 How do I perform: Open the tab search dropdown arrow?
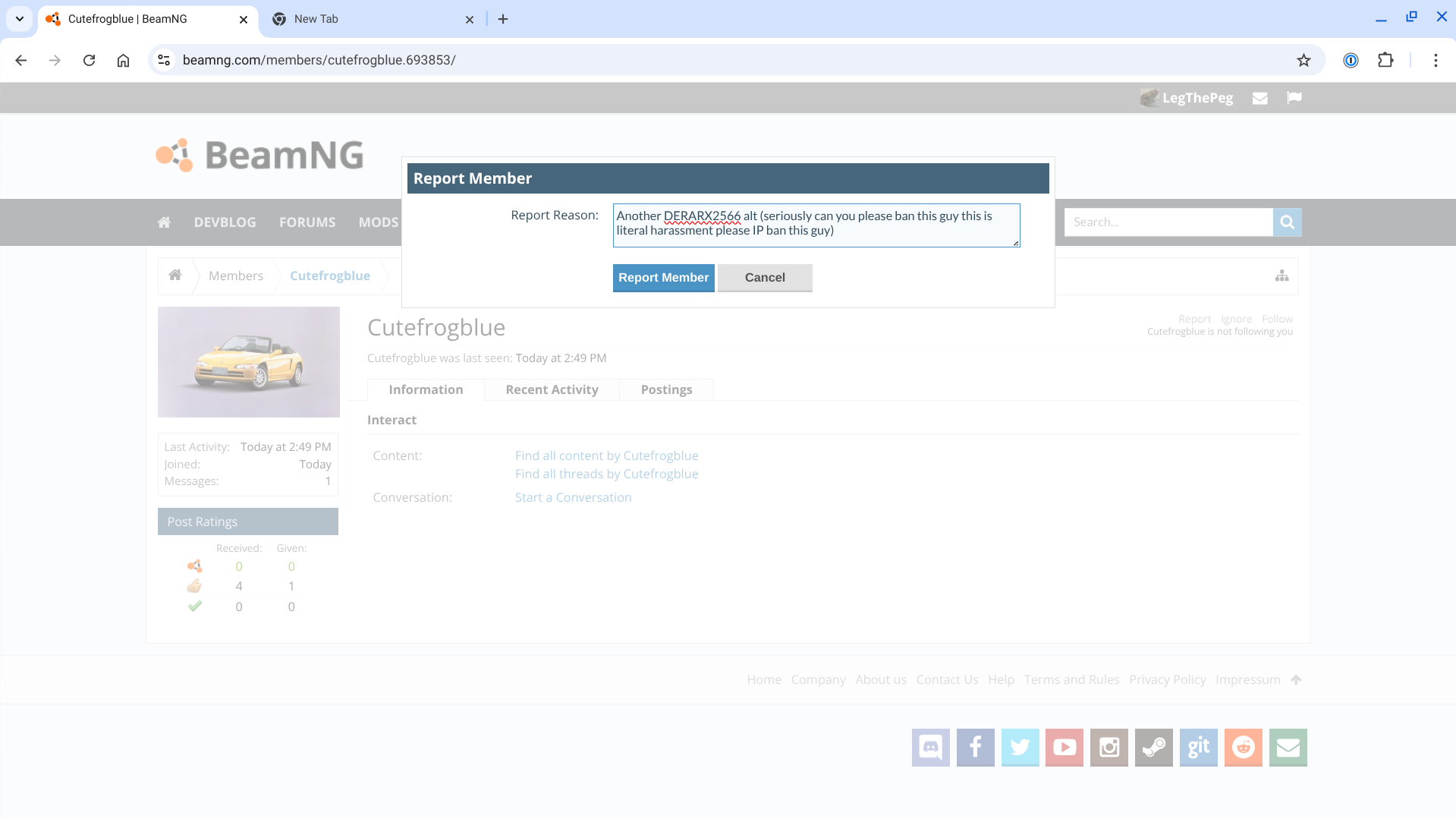click(20, 19)
